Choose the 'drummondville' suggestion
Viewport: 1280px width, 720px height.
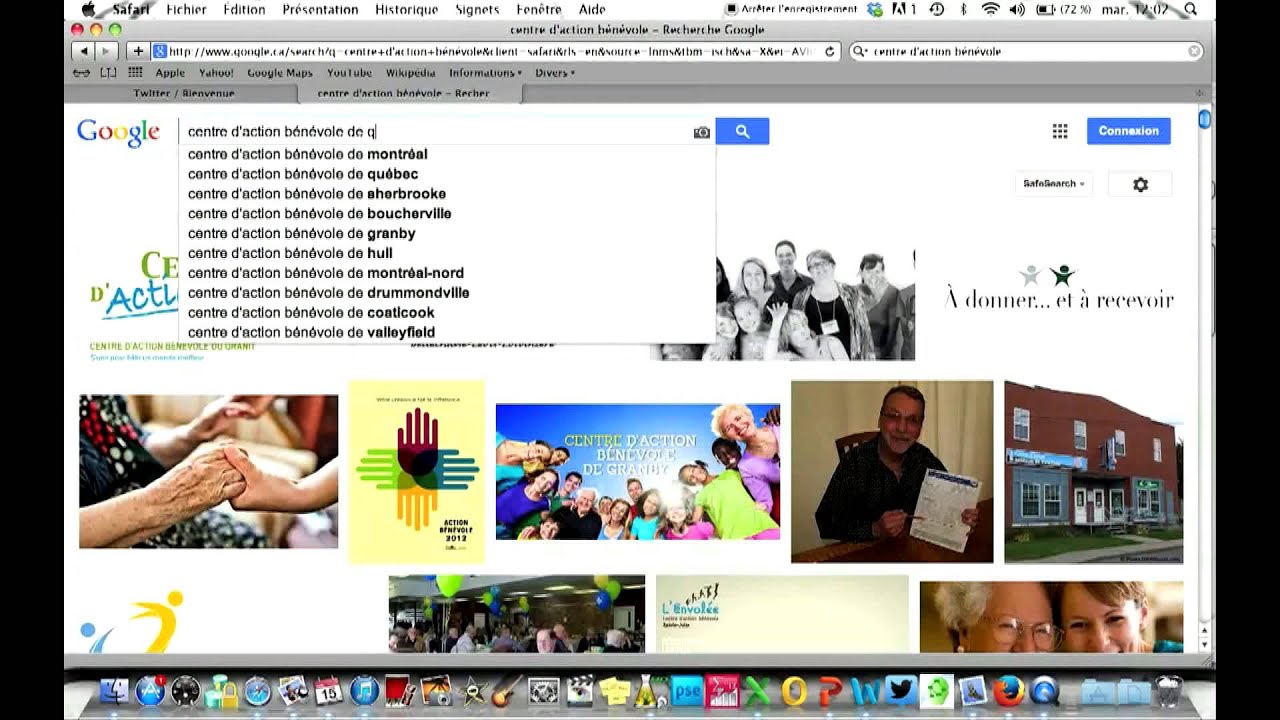tap(448, 293)
